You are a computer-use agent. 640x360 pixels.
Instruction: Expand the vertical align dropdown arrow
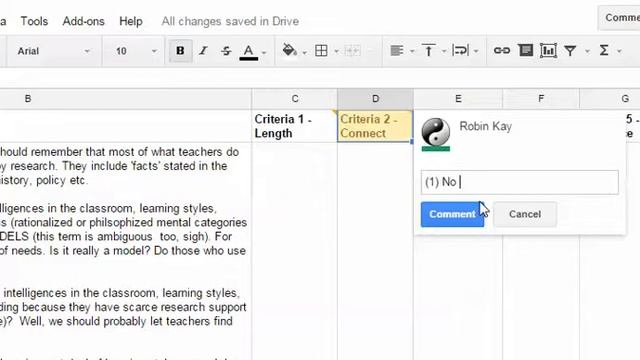coord(444,51)
